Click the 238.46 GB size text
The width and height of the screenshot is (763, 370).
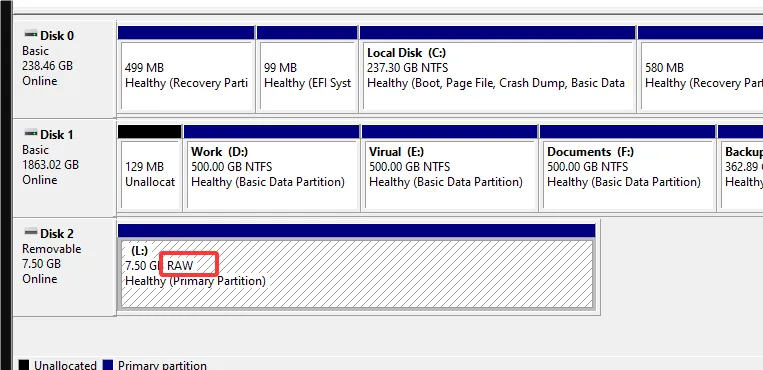pos(47,66)
